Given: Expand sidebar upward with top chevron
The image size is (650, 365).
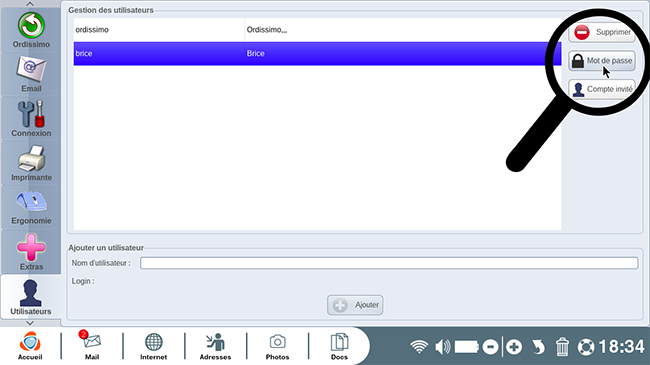Looking at the screenshot, I should (x=30, y=4).
